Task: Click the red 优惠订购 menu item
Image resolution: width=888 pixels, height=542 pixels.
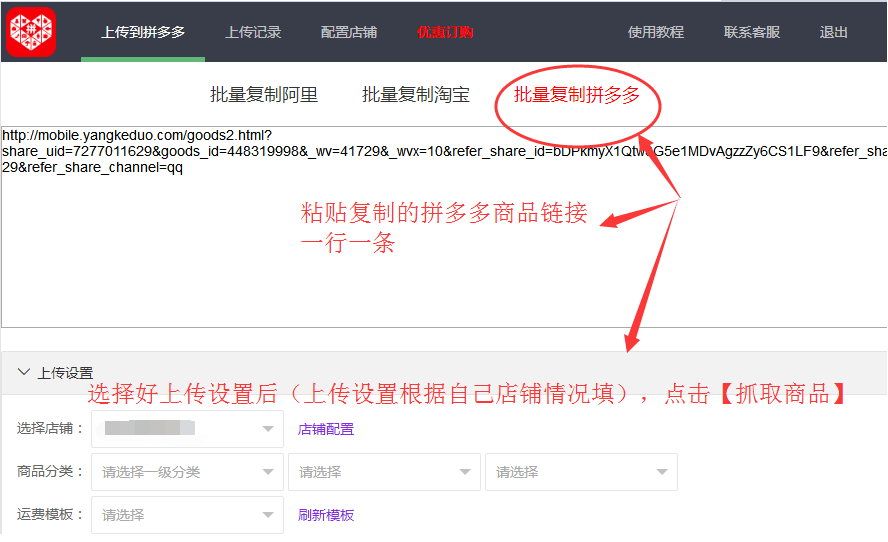Action: point(445,32)
